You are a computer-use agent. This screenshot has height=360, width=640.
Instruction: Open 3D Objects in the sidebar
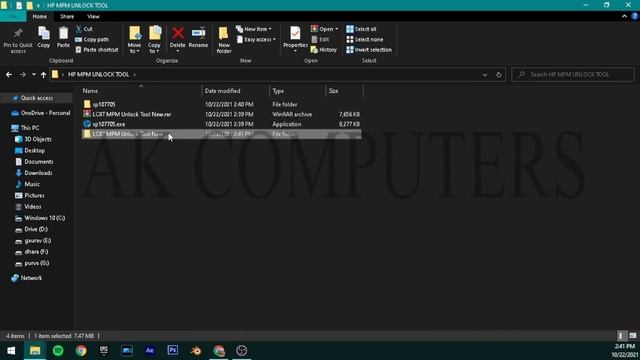pos(33,139)
